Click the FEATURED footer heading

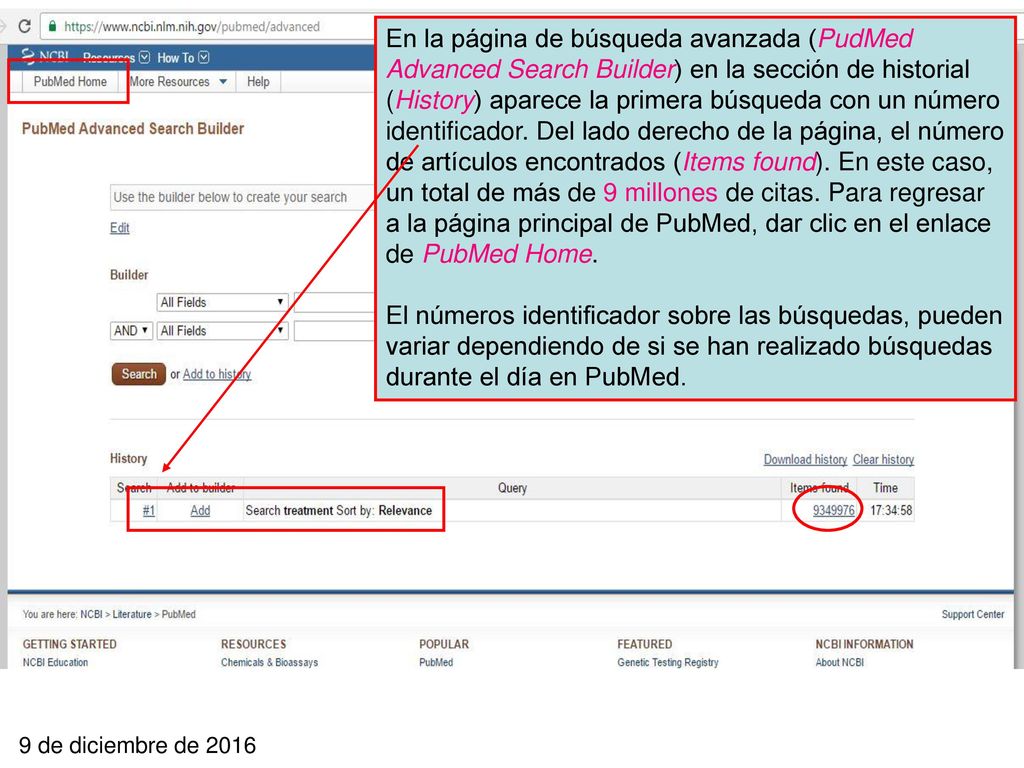tap(645, 644)
